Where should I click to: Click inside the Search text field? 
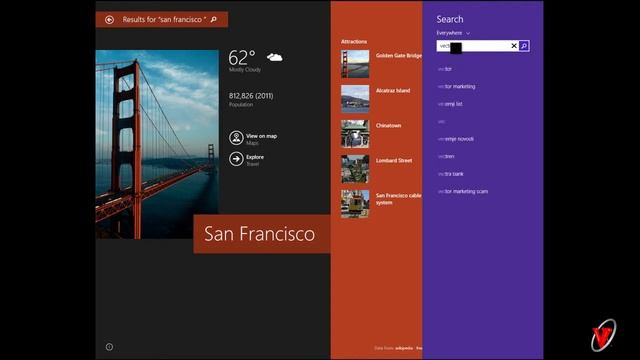click(473, 46)
